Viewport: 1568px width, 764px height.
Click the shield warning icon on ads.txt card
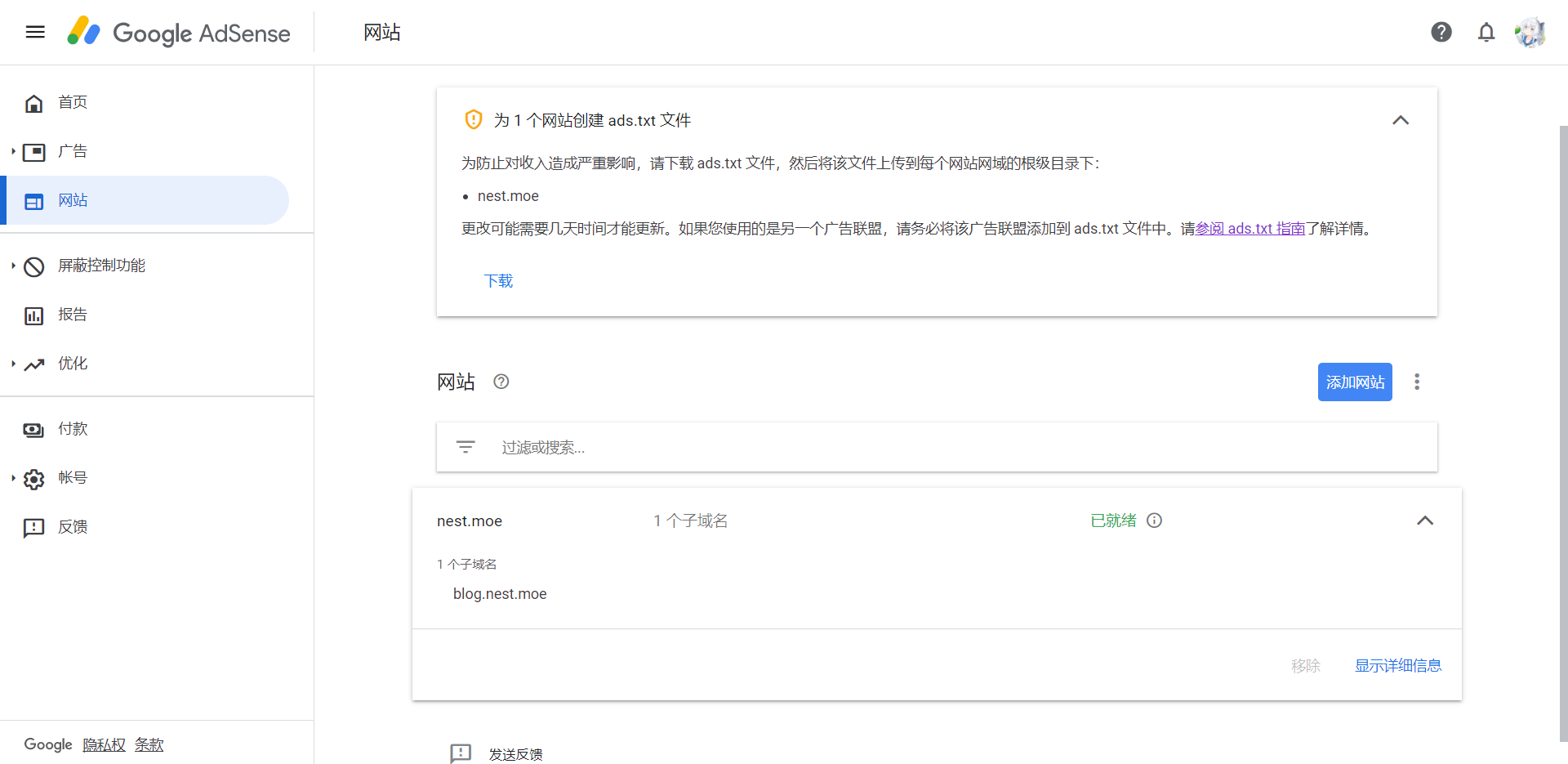[474, 119]
